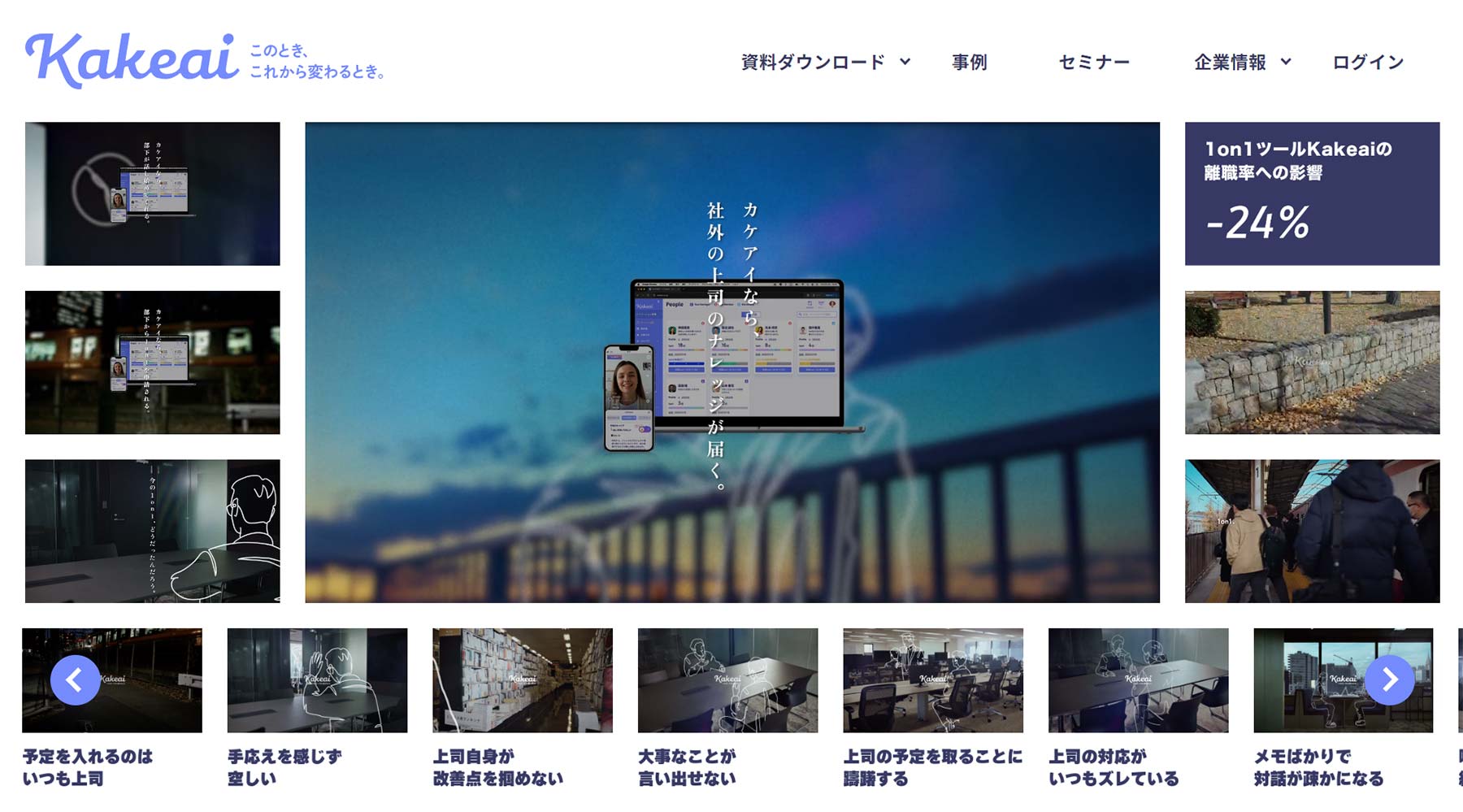The width and height of the screenshot is (1463, 812).
Task: Open the 企業情報 menu item
Action: point(1230,62)
